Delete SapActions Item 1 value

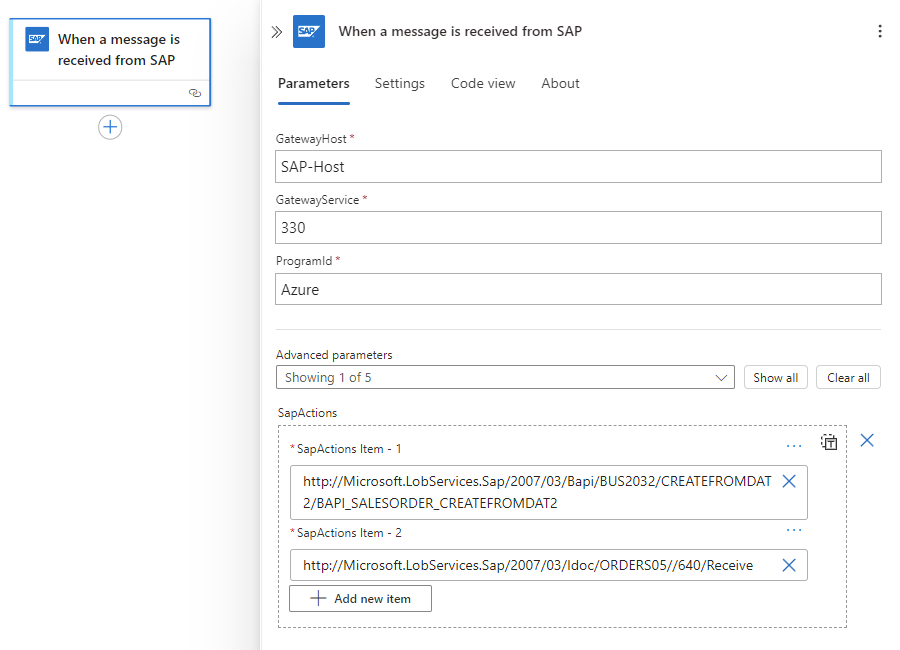(788, 481)
